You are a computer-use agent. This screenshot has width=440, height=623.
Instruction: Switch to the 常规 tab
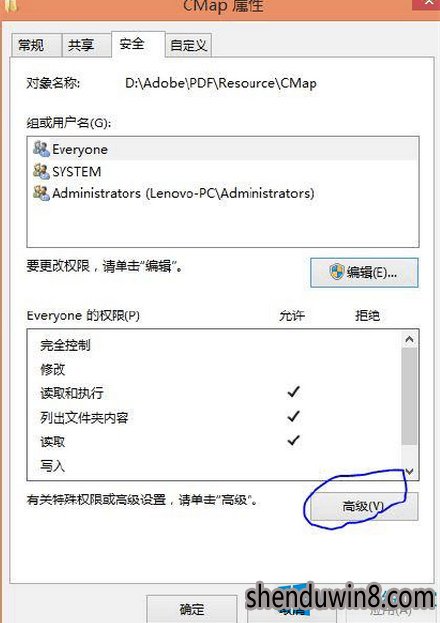[x=36, y=45]
